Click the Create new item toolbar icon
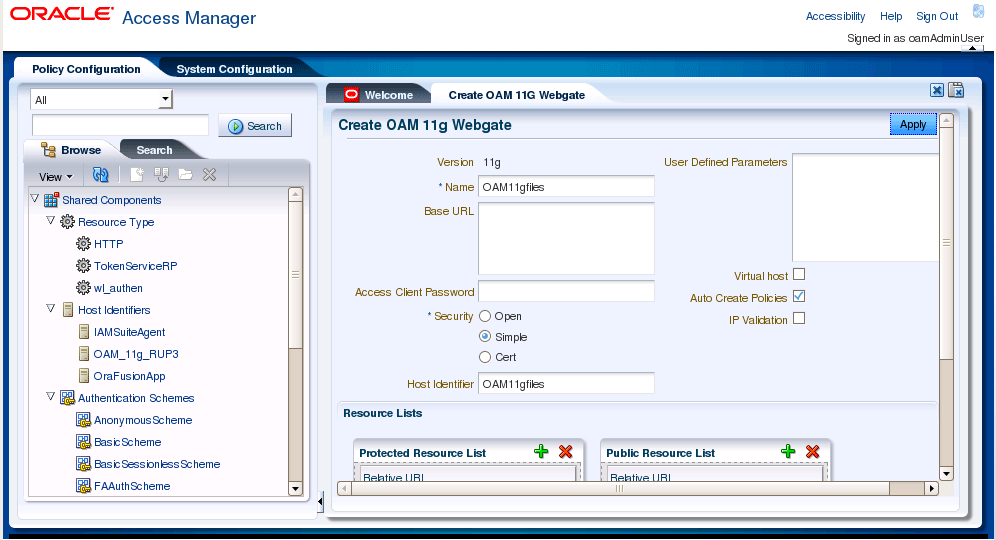This screenshot has height=540, width=996. click(x=137, y=175)
